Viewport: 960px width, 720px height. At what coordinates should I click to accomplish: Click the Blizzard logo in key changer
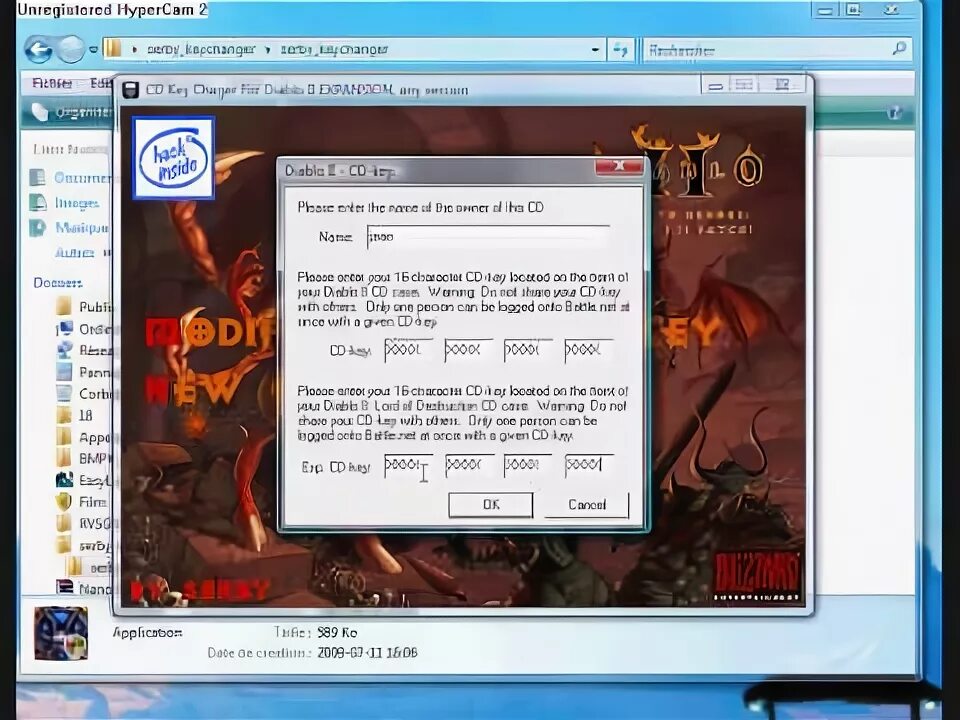tap(757, 576)
